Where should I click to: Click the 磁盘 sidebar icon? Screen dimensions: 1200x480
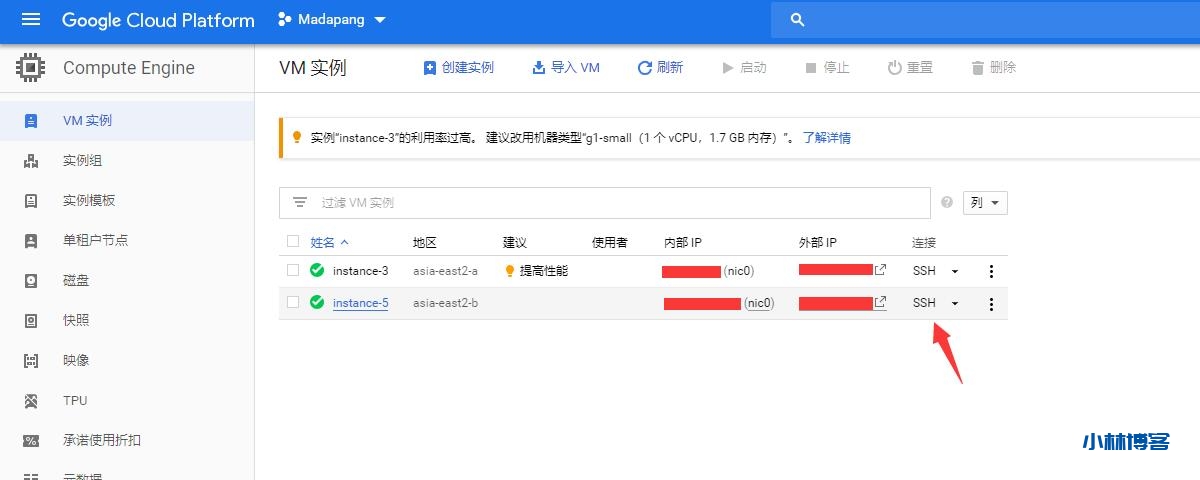click(31, 281)
